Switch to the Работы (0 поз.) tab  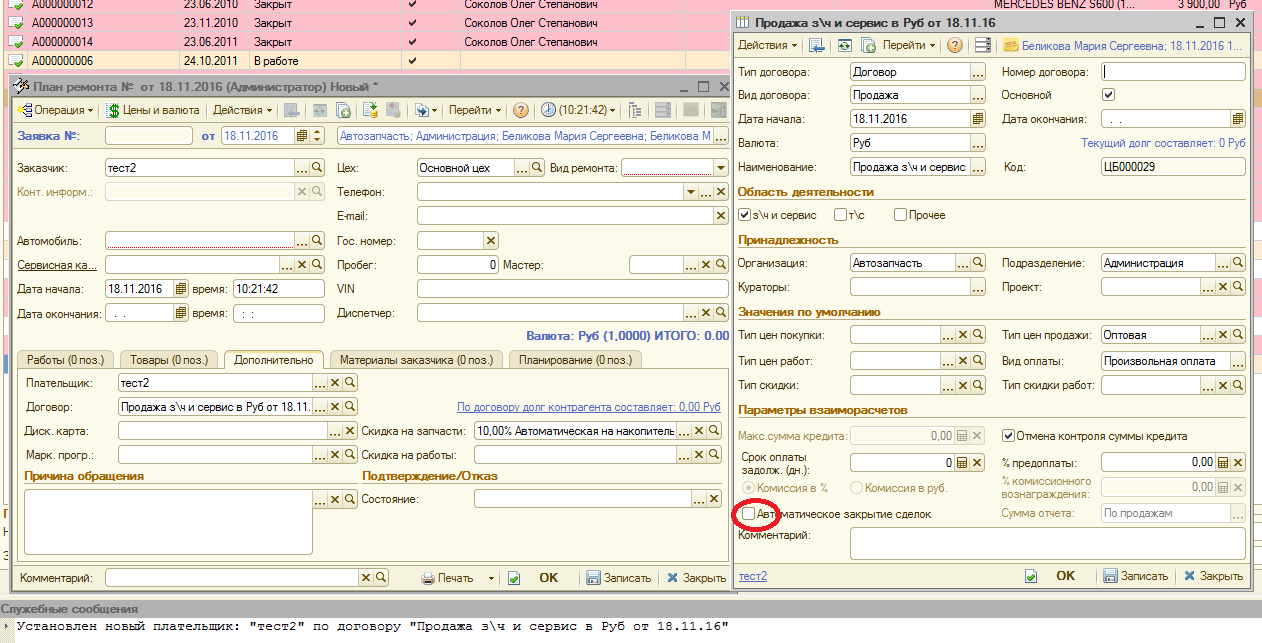(x=65, y=360)
